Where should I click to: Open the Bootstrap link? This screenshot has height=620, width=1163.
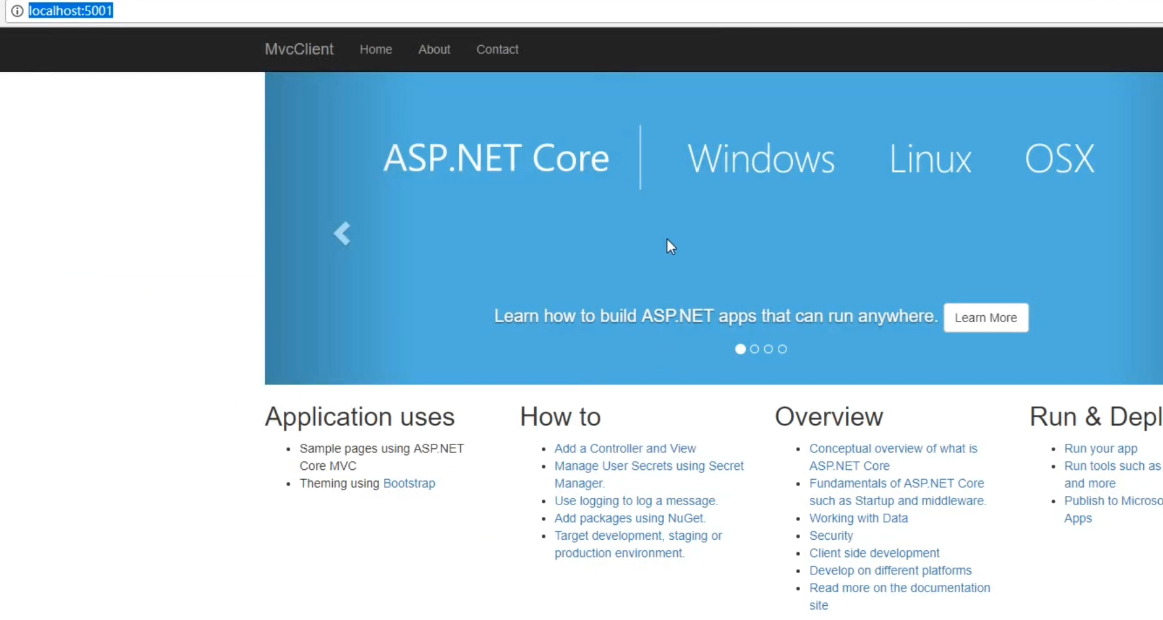[x=409, y=484]
